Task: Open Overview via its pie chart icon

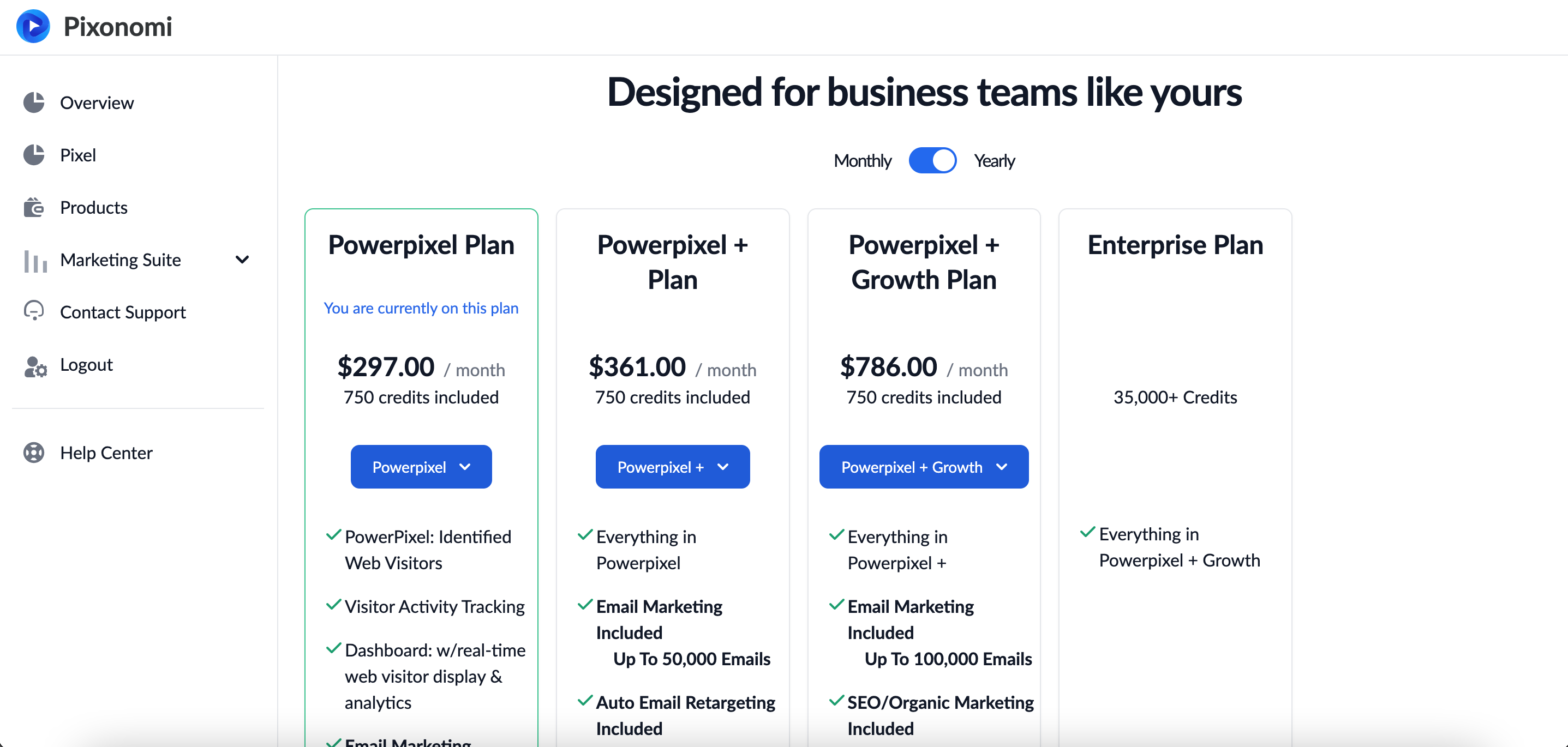Action: tap(34, 102)
